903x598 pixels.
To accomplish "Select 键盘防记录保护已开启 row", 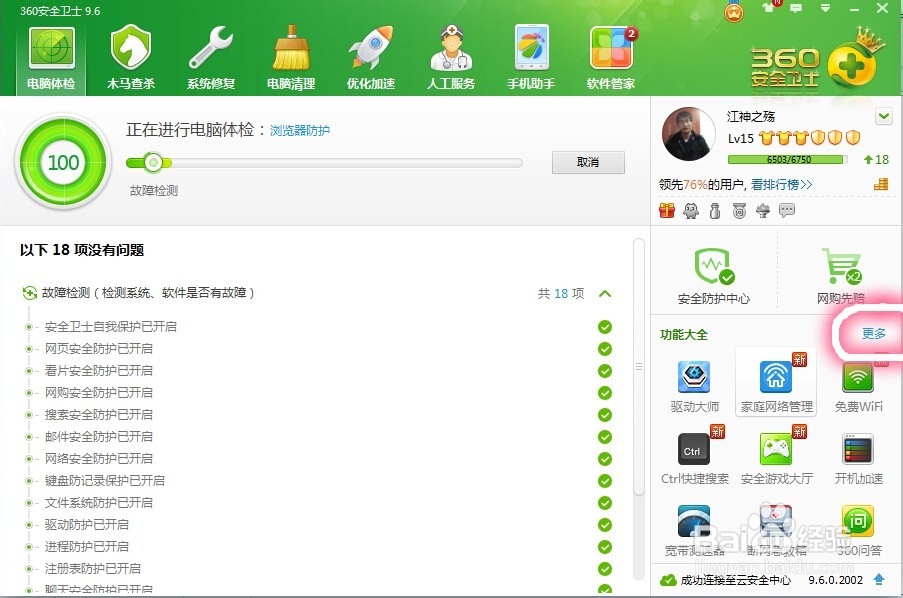I will tap(320, 480).
